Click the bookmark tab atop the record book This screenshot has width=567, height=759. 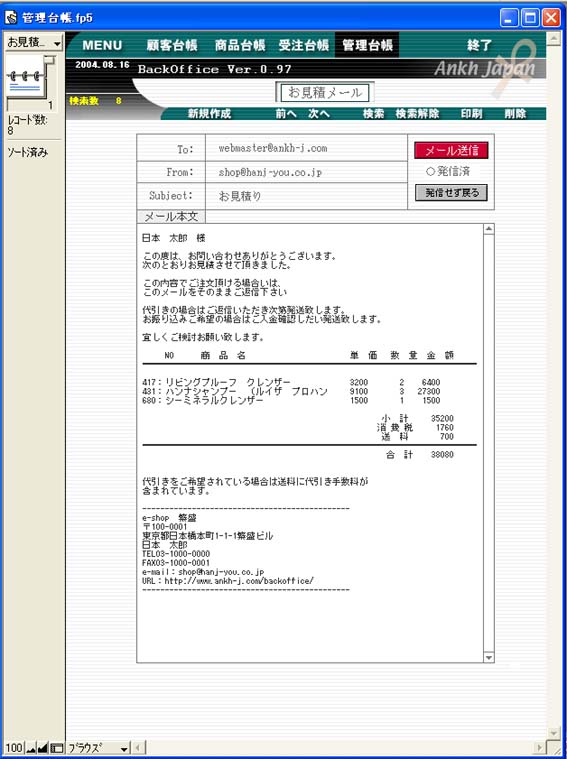(49, 60)
